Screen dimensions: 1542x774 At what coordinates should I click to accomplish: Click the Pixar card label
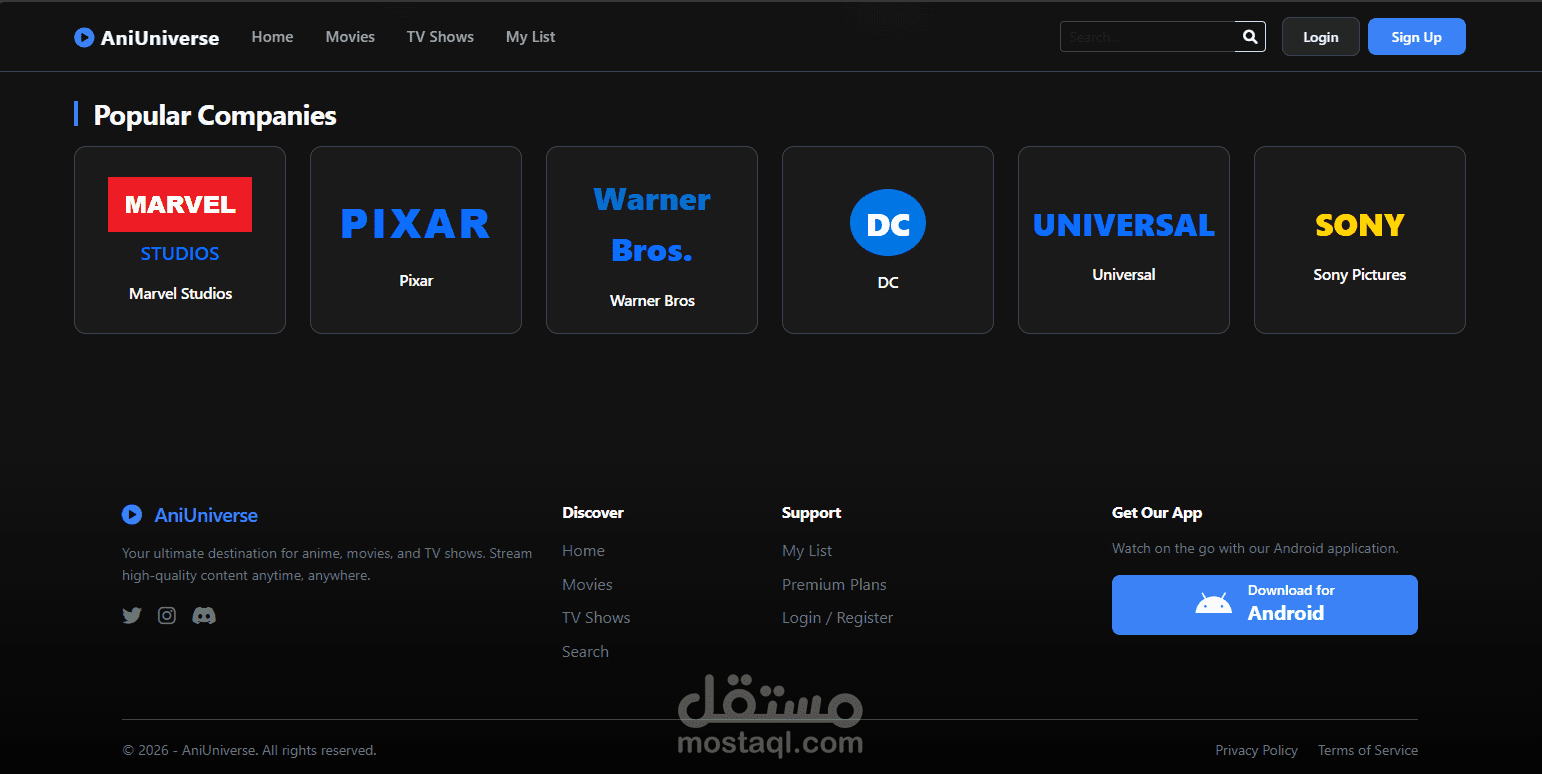point(416,281)
